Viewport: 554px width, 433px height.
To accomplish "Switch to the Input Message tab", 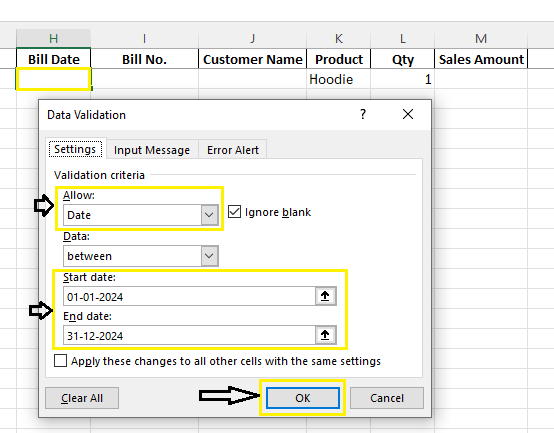I will click(x=152, y=150).
